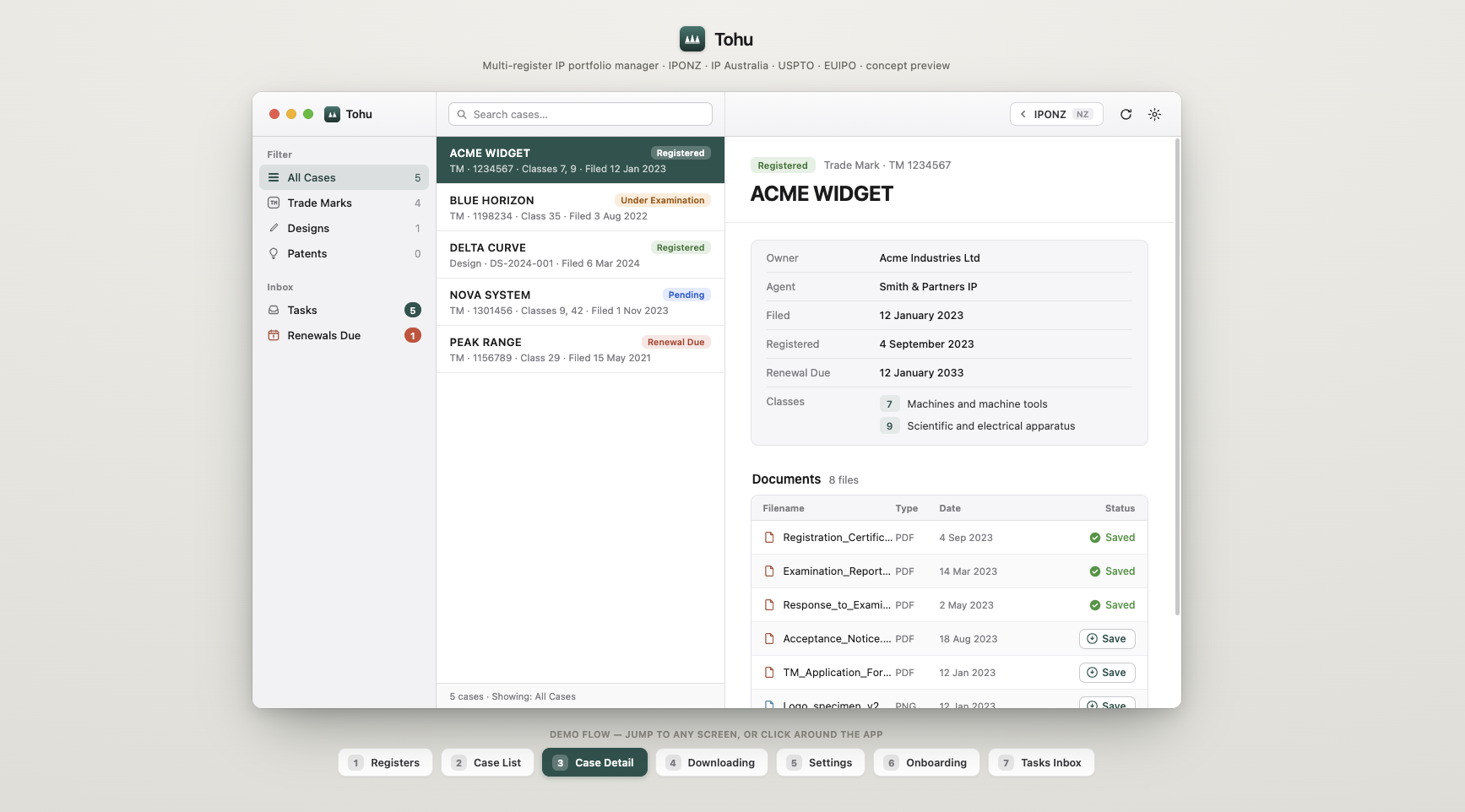This screenshot has width=1465, height=812.
Task: Save the TM_Application_For document
Action: [x=1107, y=673]
